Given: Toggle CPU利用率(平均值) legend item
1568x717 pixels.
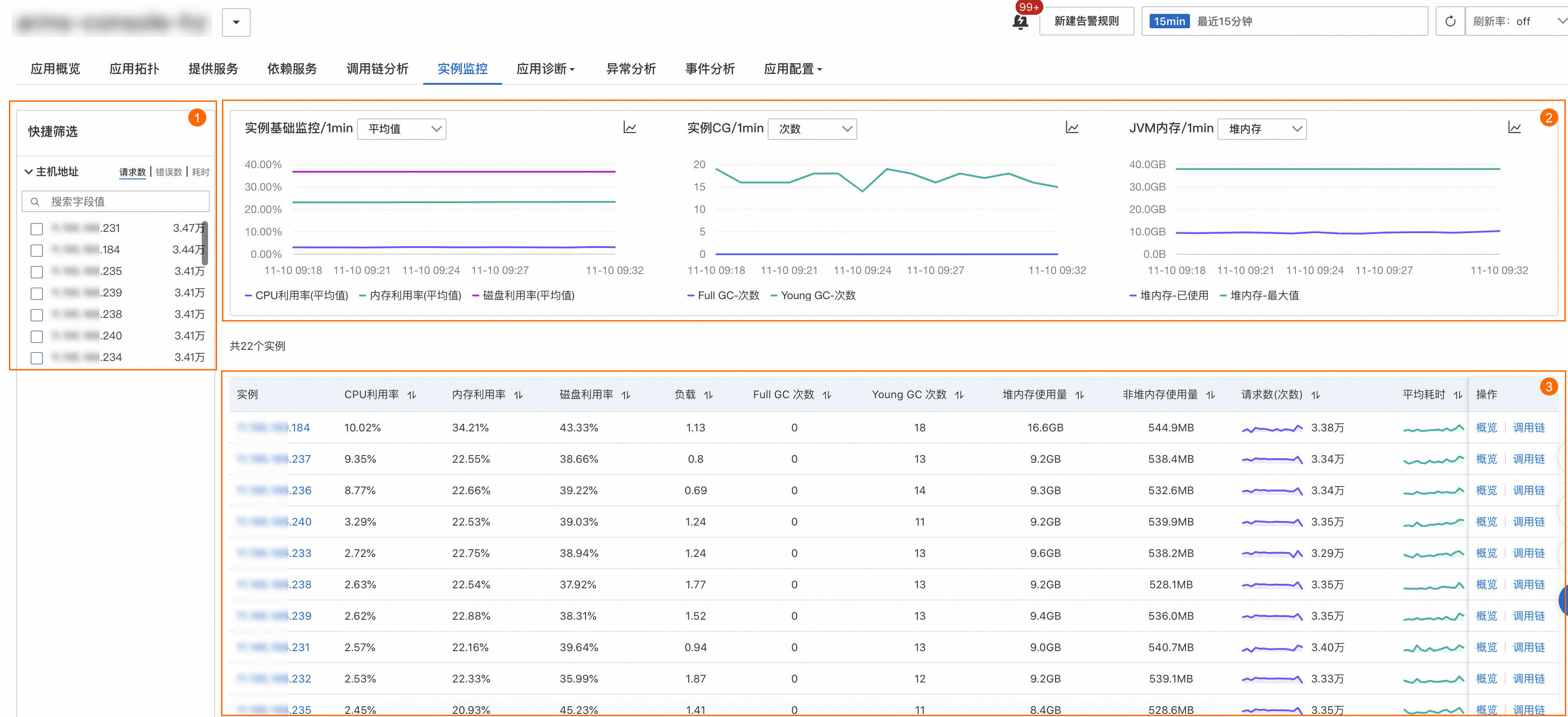Looking at the screenshot, I should (x=296, y=296).
